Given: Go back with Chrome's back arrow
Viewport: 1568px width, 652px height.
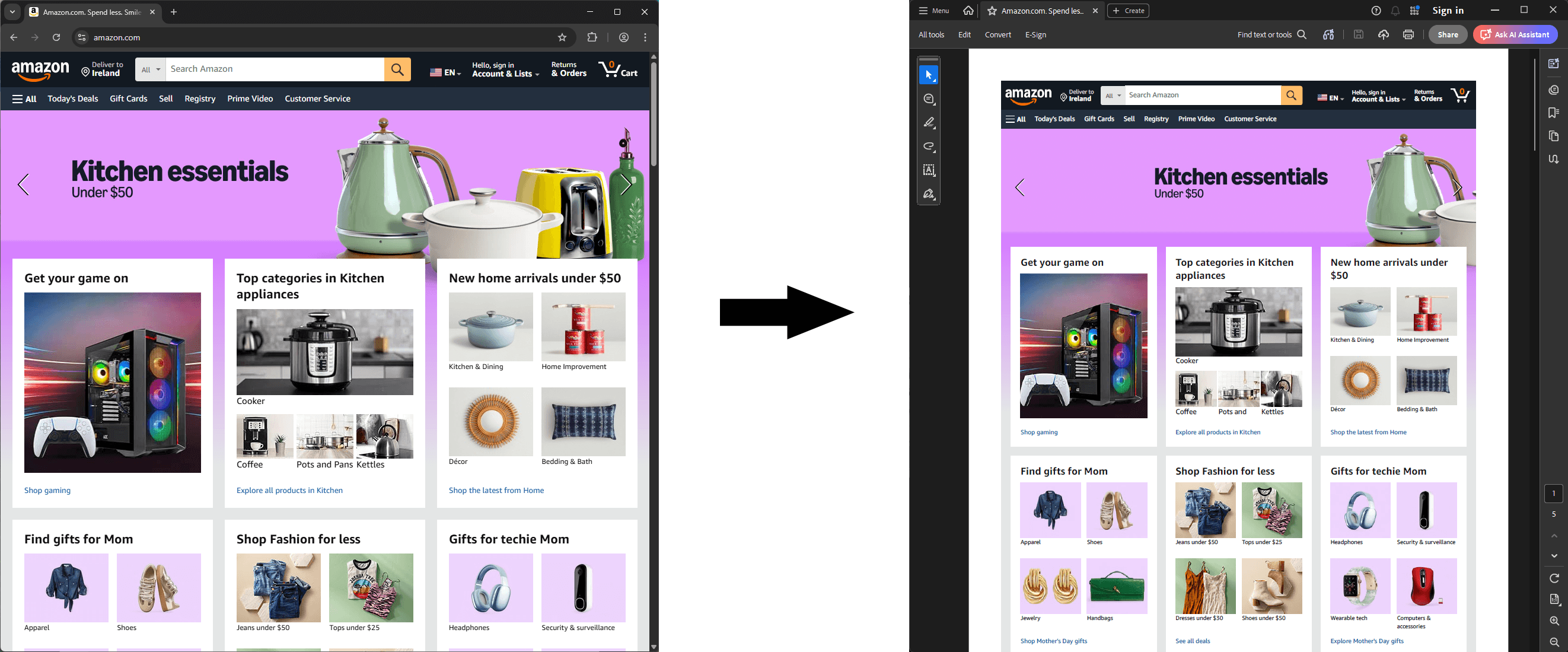Looking at the screenshot, I should 14,37.
